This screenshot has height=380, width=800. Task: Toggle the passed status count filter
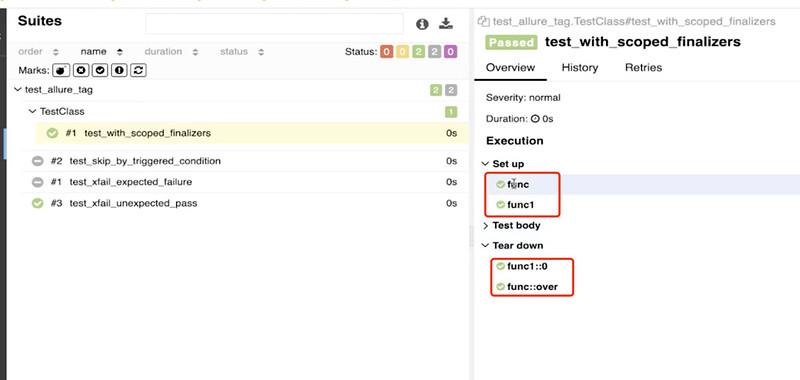pos(418,52)
